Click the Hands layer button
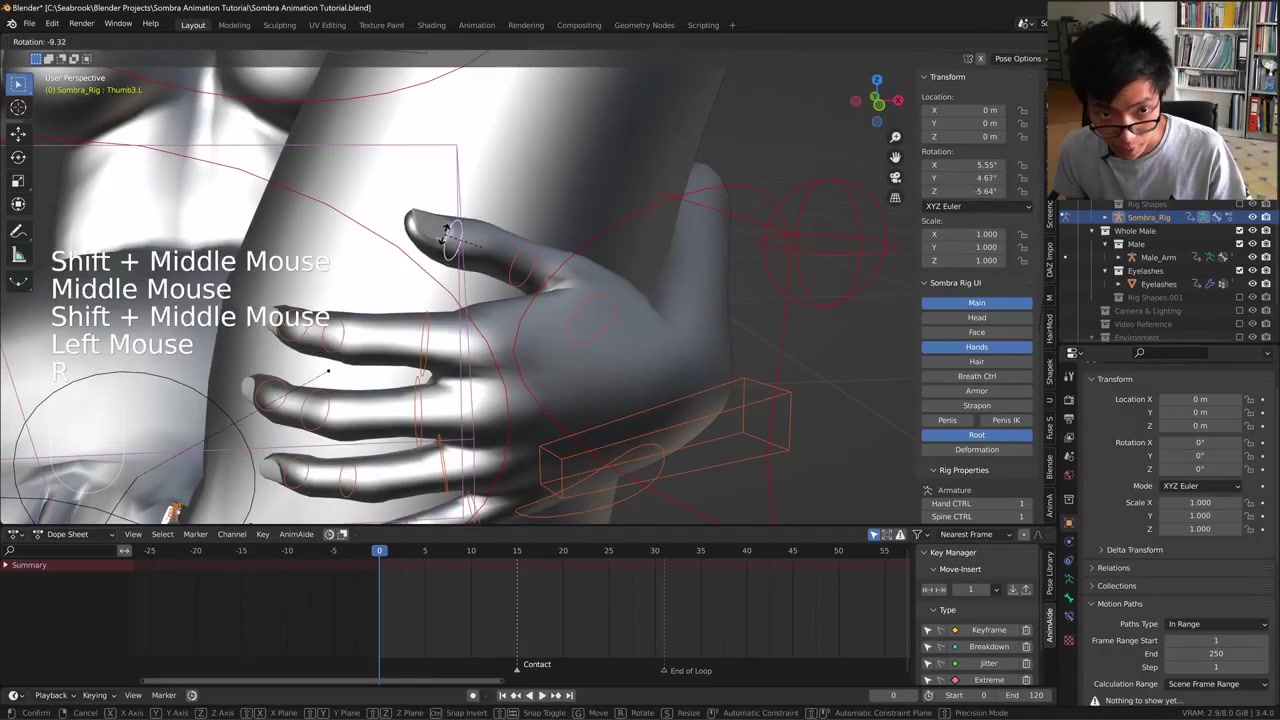The image size is (1280, 720). coord(976,347)
